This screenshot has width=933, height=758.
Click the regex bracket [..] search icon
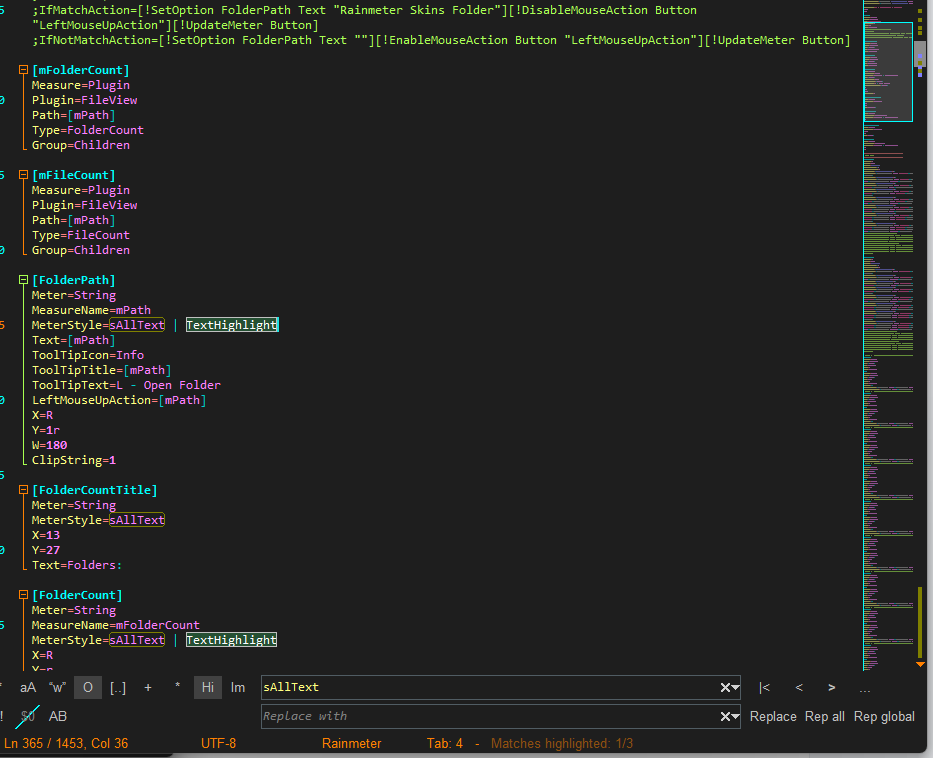pyautogui.click(x=118, y=687)
